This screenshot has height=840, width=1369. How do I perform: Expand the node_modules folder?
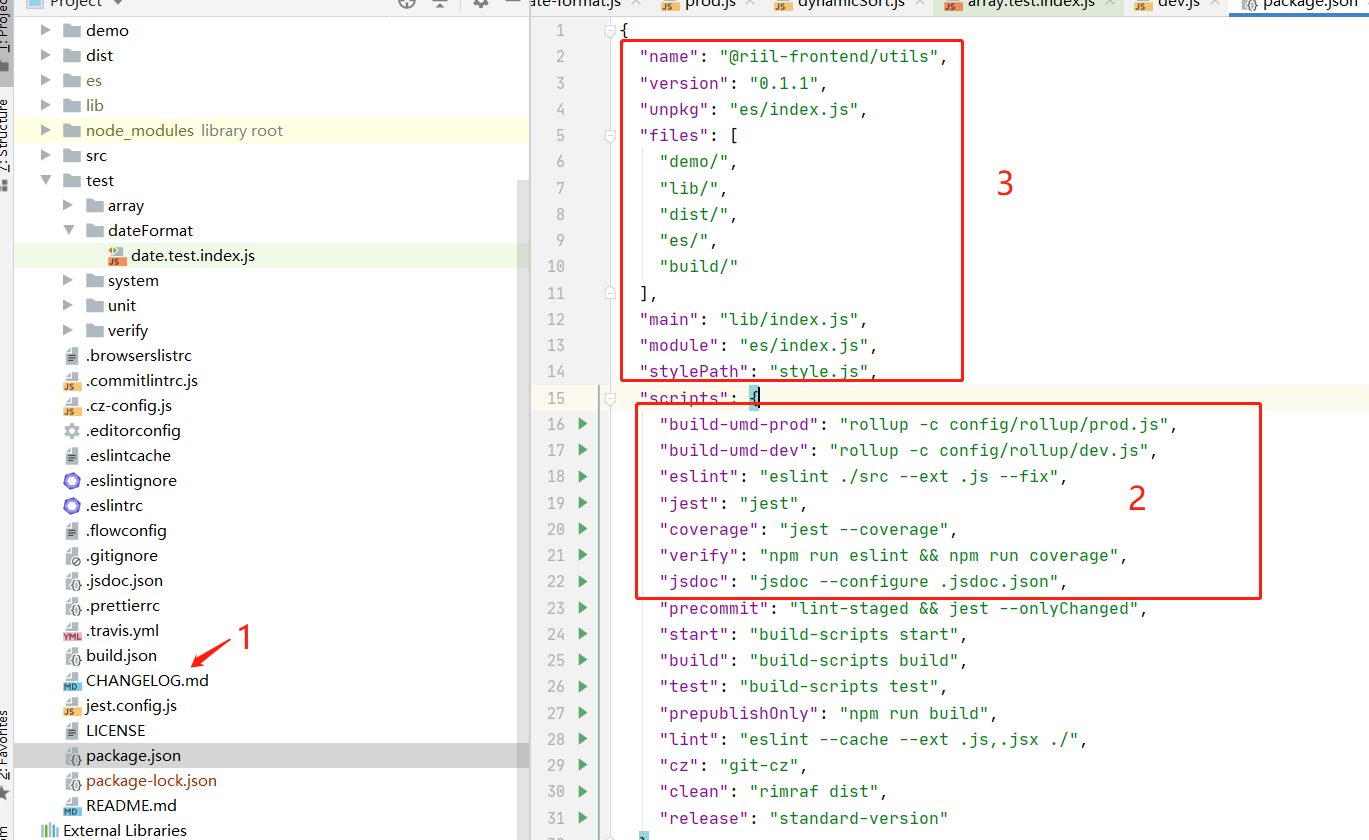tap(46, 130)
